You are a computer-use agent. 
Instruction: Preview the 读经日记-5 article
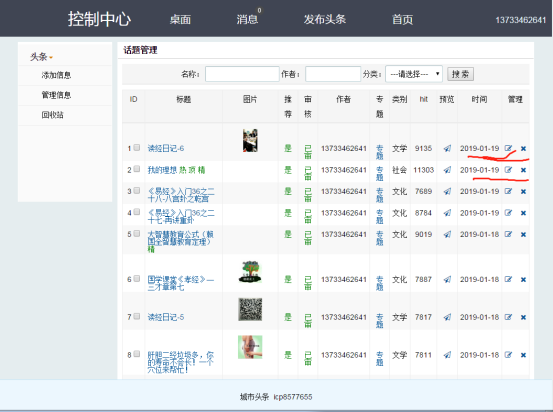click(x=447, y=317)
